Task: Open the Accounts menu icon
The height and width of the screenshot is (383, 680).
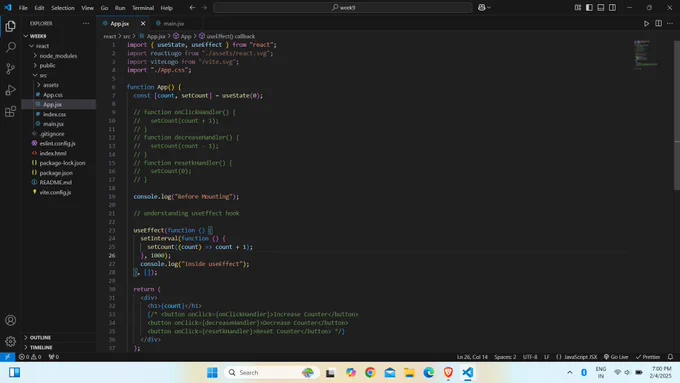Action: point(10,320)
